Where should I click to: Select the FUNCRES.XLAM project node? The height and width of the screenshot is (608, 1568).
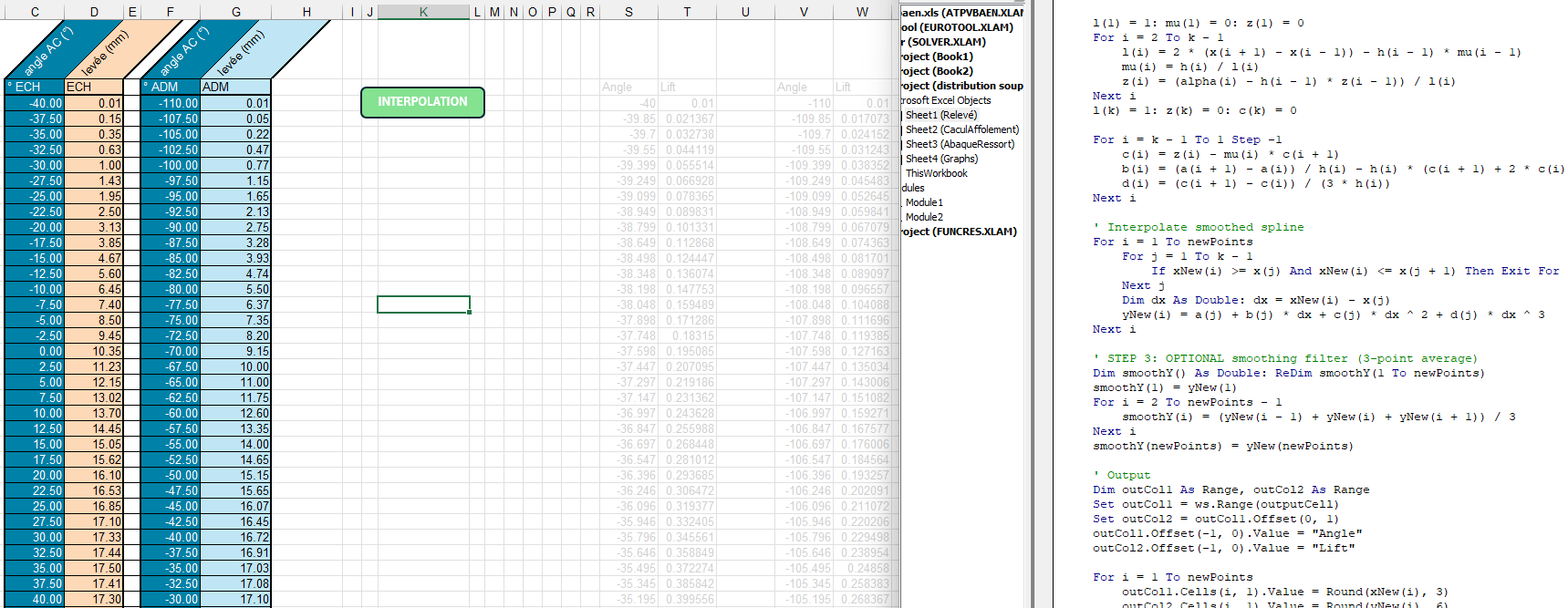pos(959,232)
